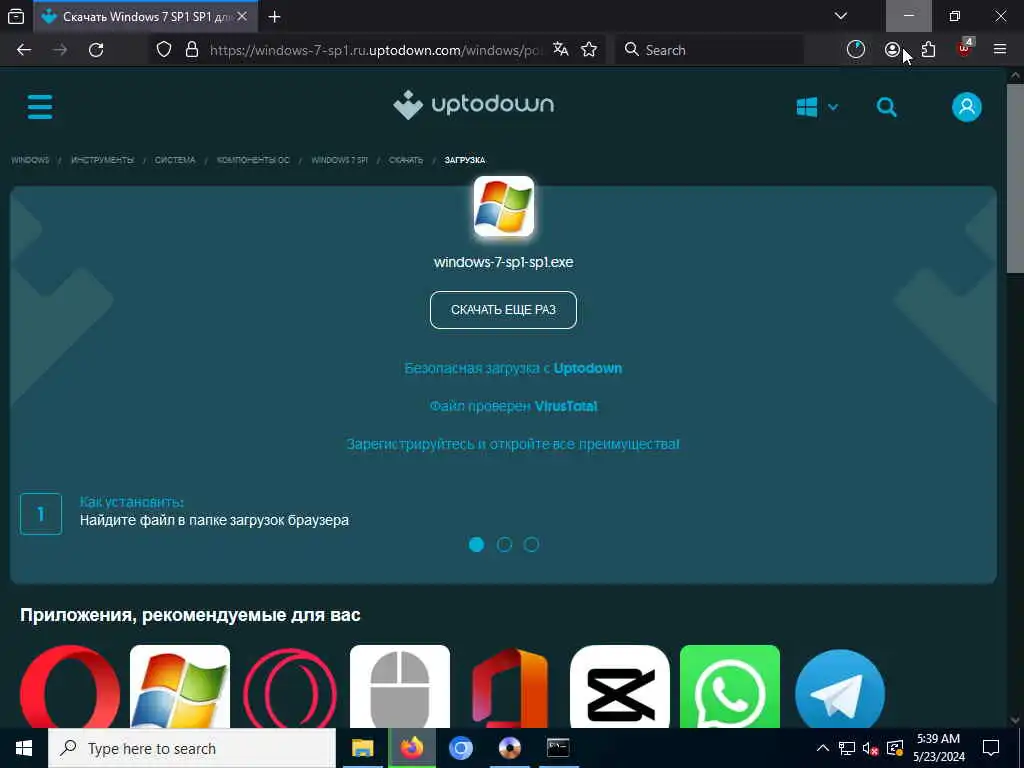
Task: Open the downloads progress icon in toolbar
Action: click(x=856, y=50)
